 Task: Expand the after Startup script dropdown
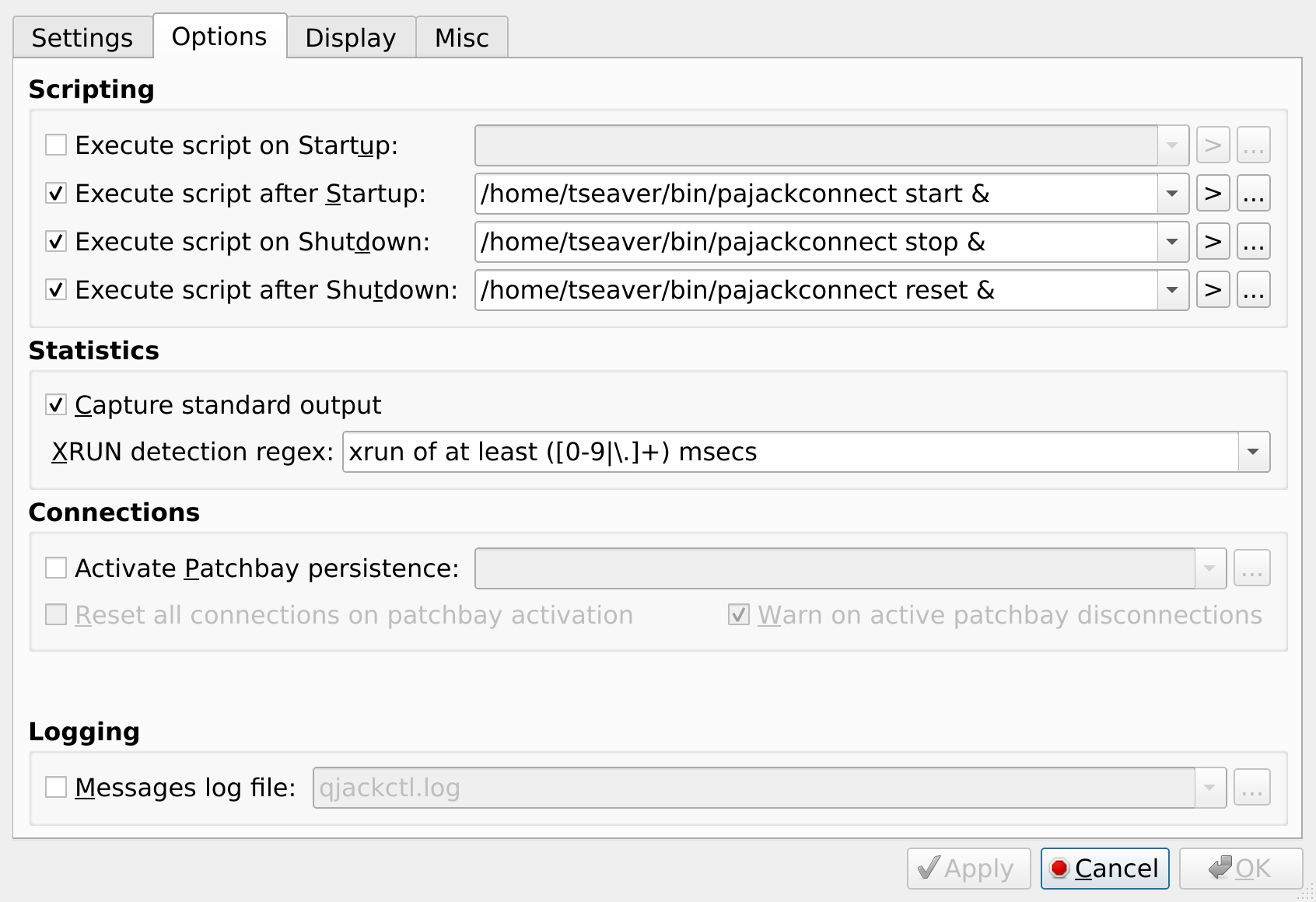click(x=1172, y=194)
